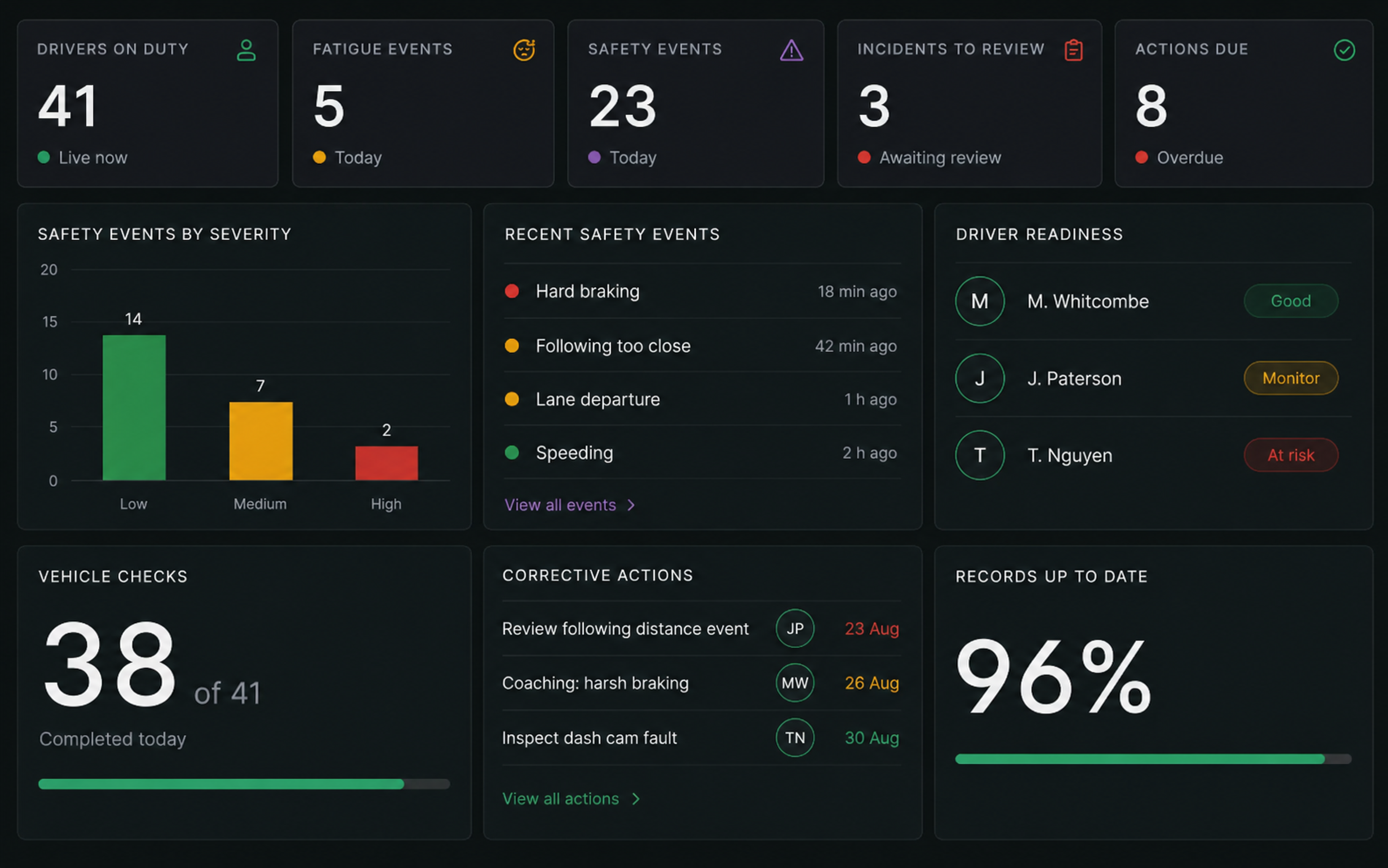Click the 42 min ago timestamp

[x=856, y=346]
